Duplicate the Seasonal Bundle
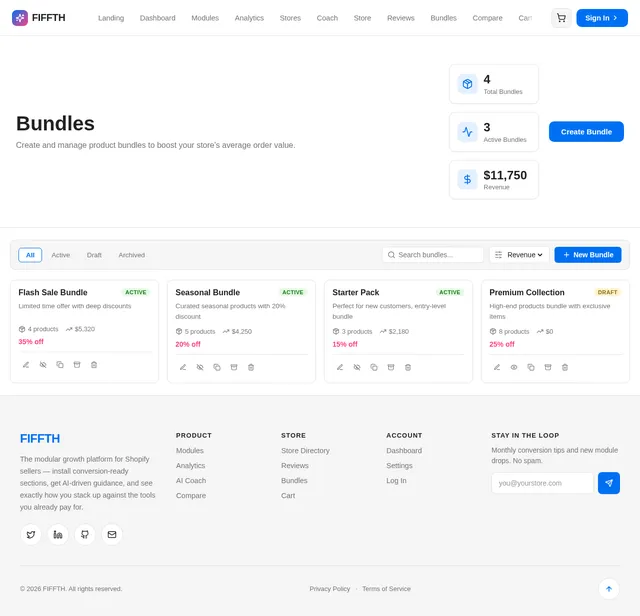Screen dimensions: 640x616 217,367
